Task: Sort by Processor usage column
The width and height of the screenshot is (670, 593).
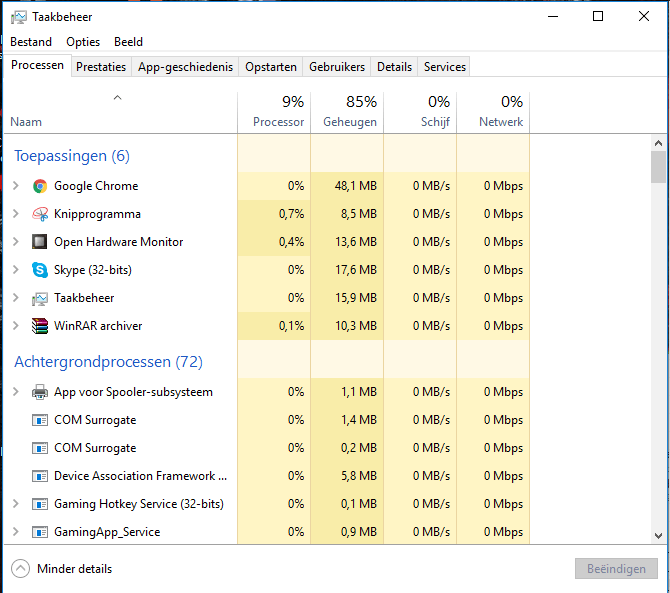Action: [277, 112]
